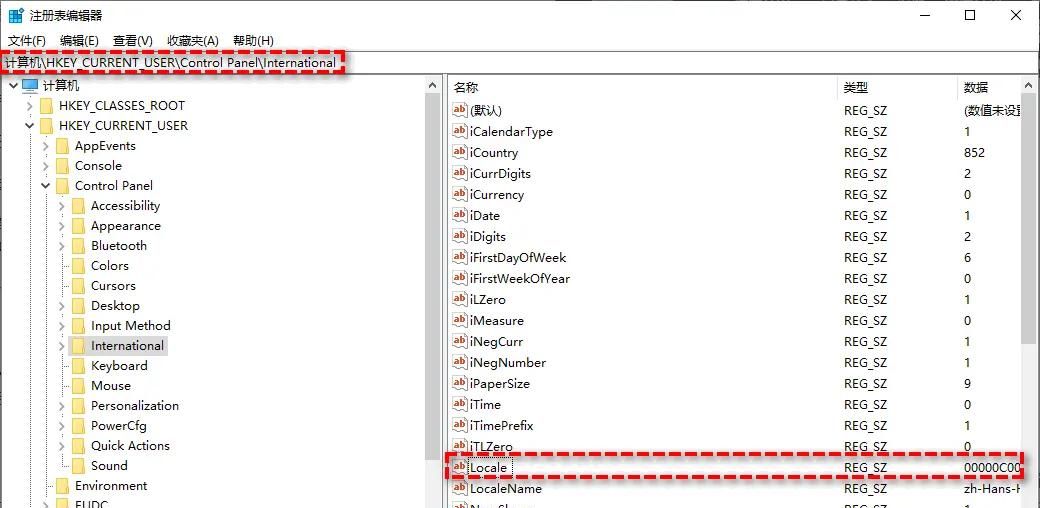Open the 查看(V) menu
1040x508 pixels.
tap(133, 40)
